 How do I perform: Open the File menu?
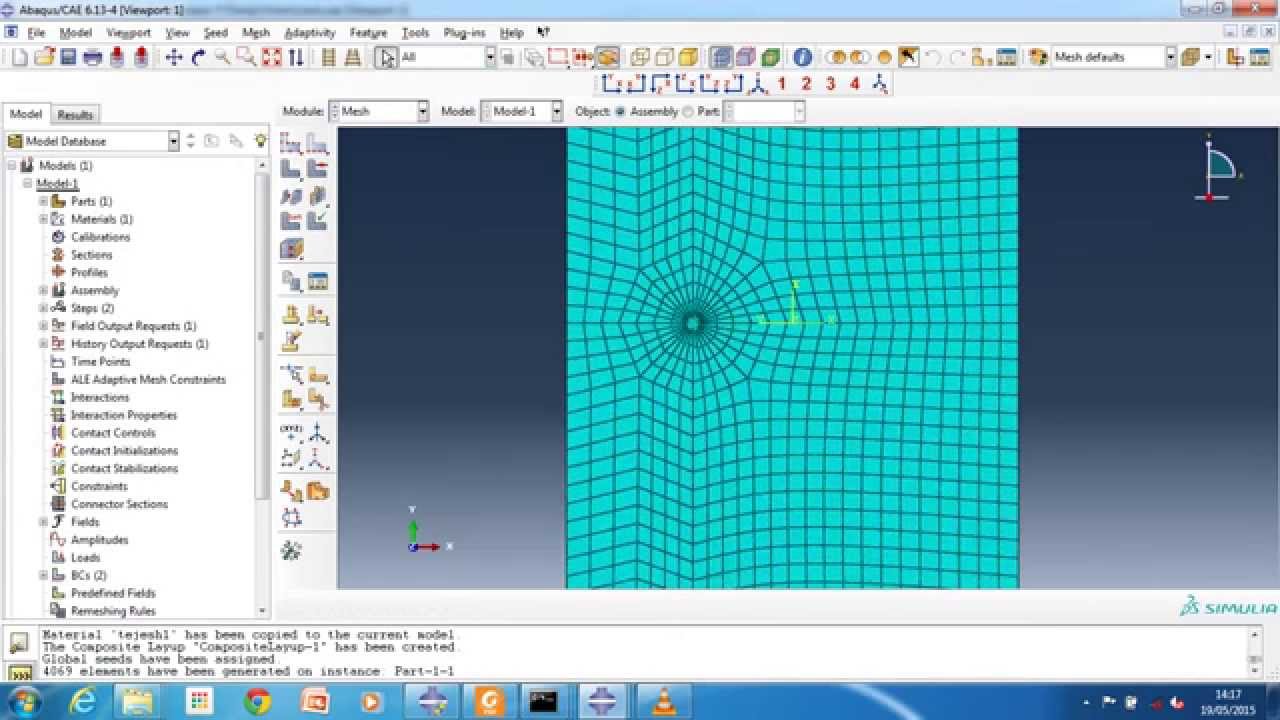coord(36,33)
